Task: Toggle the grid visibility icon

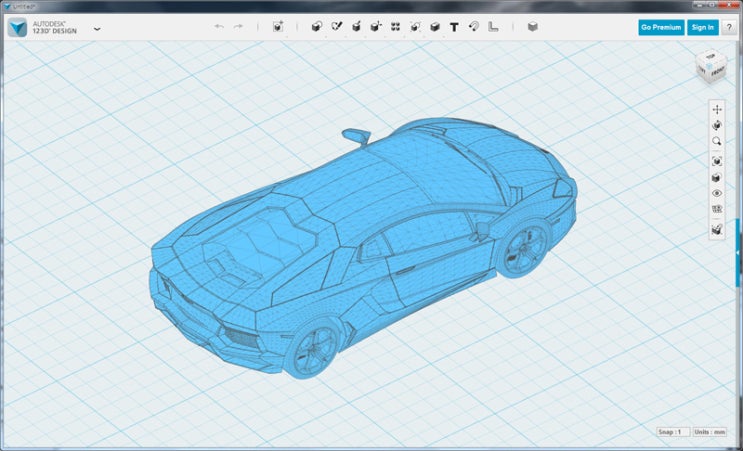Action: (717, 209)
